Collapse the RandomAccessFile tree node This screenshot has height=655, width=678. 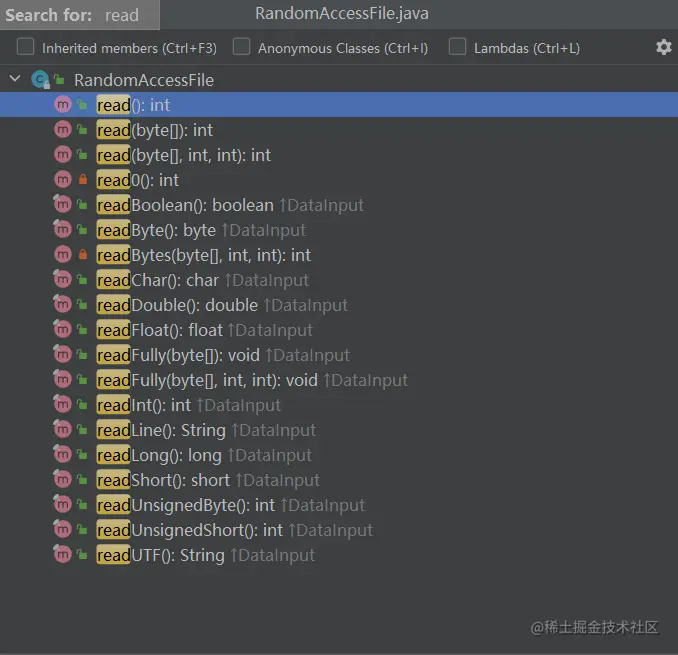tap(15, 79)
